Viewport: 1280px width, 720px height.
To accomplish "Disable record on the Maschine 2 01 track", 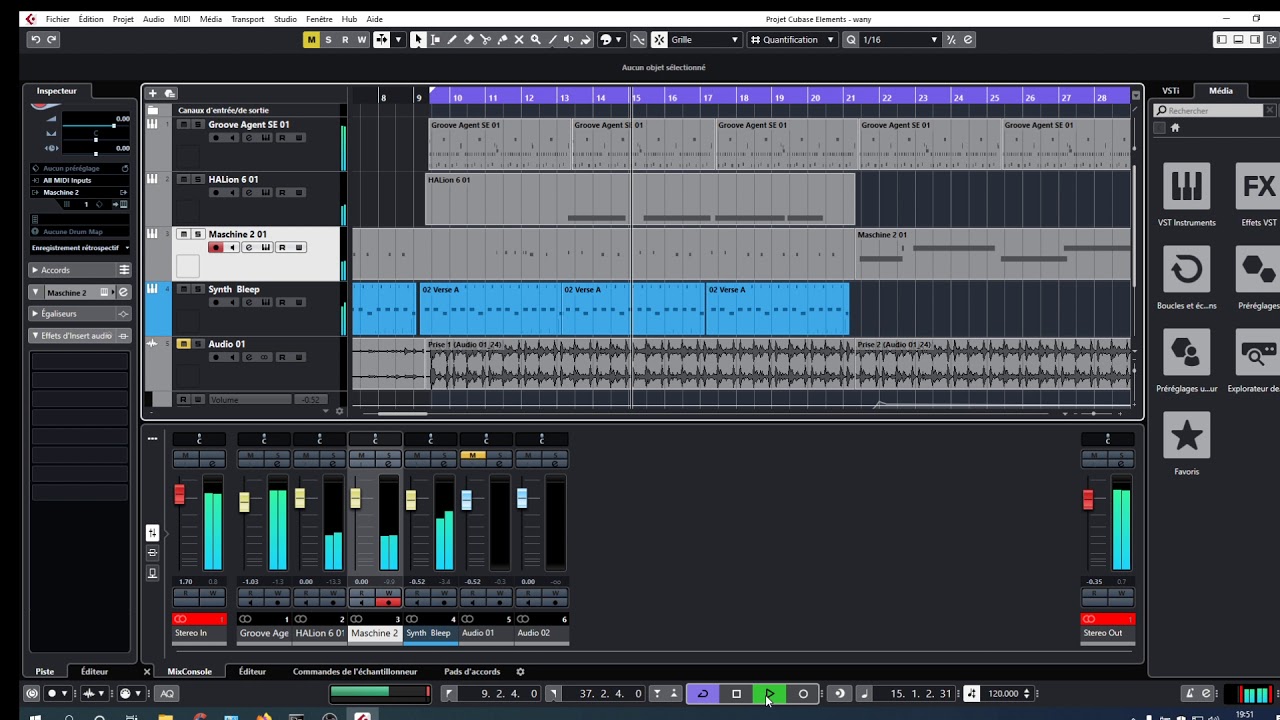I will [x=215, y=248].
